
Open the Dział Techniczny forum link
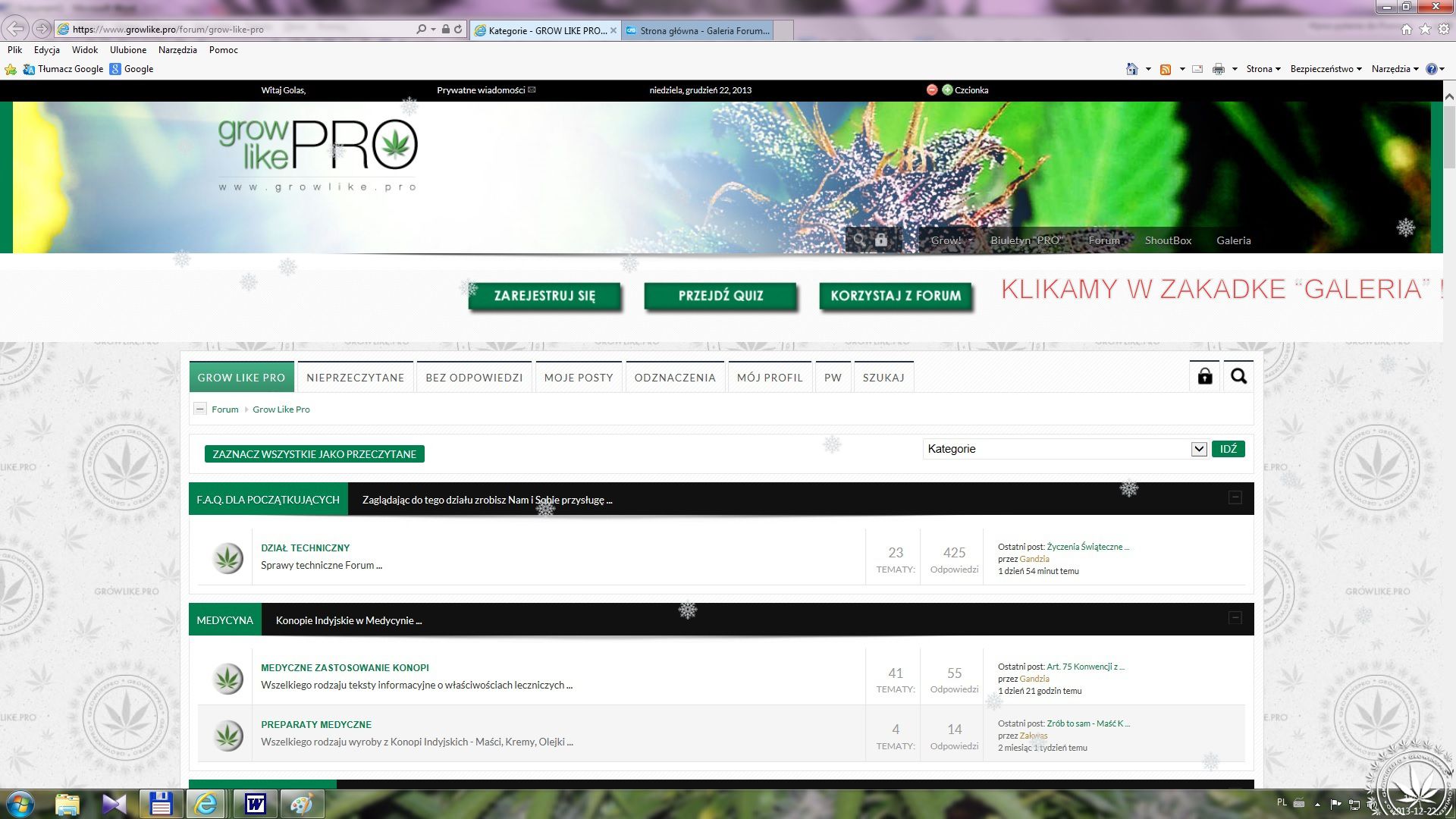click(x=306, y=548)
